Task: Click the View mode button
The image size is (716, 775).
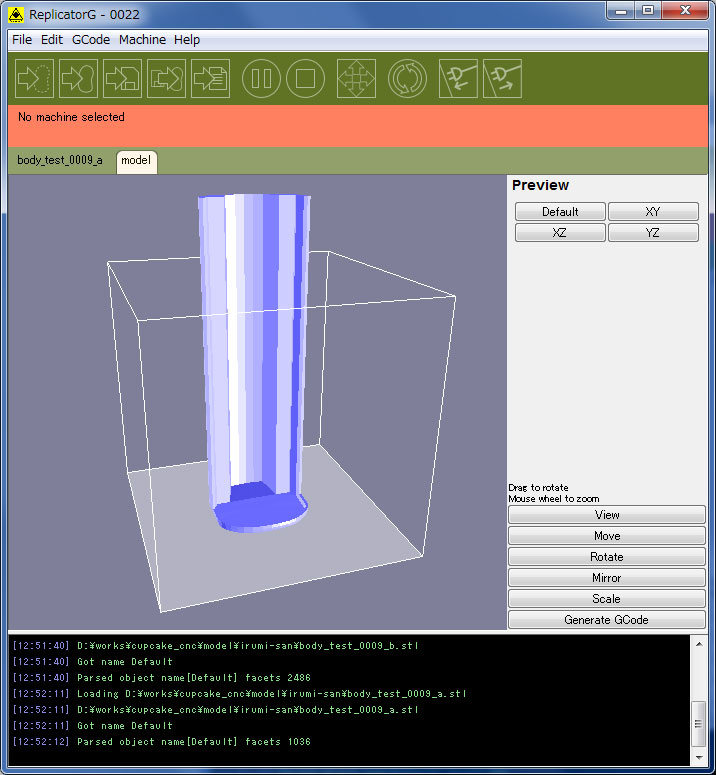Action: coord(607,515)
